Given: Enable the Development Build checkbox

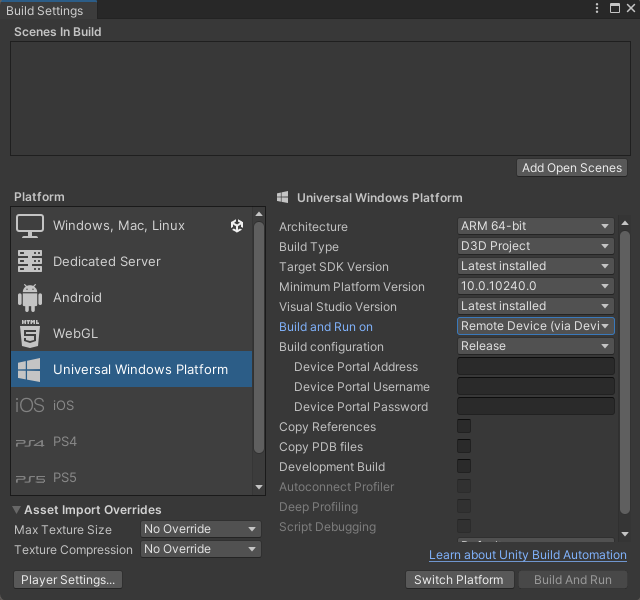Looking at the screenshot, I should point(464,466).
